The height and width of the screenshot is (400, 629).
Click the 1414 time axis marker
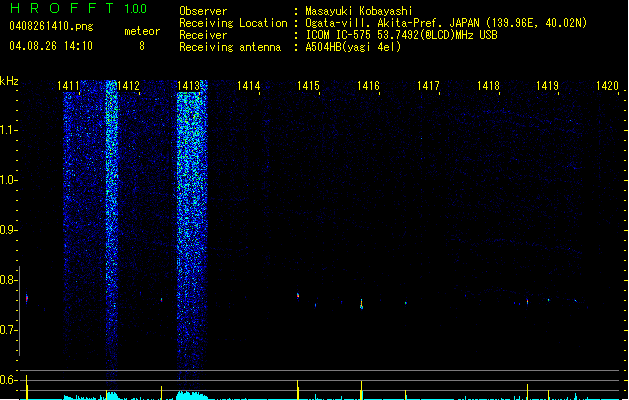pos(248,86)
